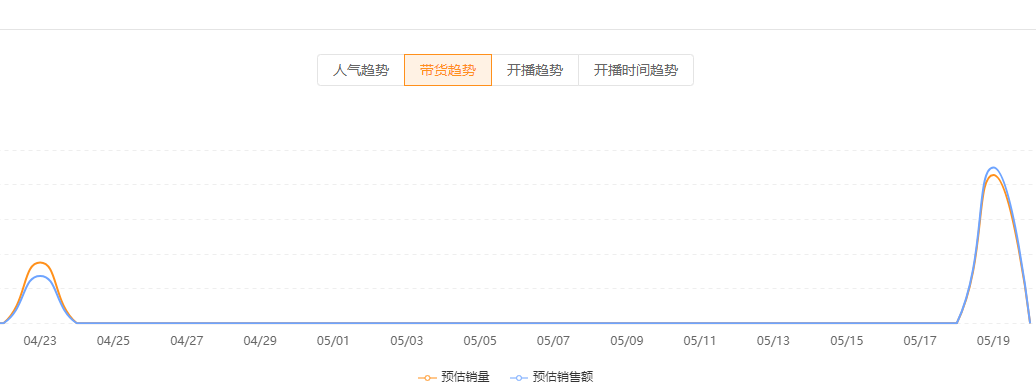Select the 05/13 axis date label
This screenshot has width=1036, height=384.
[x=773, y=341]
